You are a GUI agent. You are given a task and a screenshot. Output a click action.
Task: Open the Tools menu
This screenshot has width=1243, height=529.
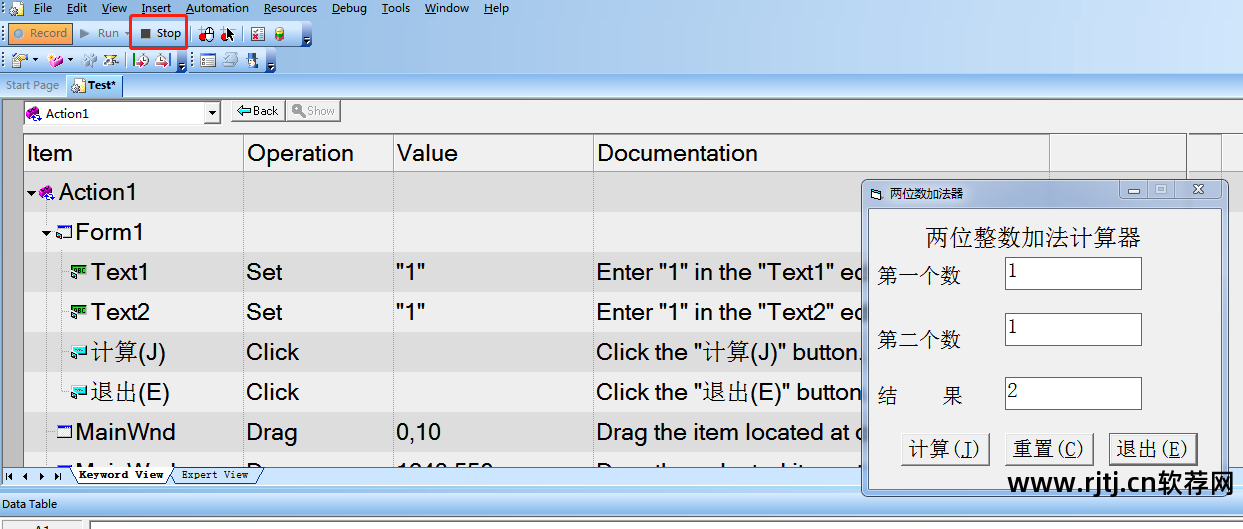396,8
